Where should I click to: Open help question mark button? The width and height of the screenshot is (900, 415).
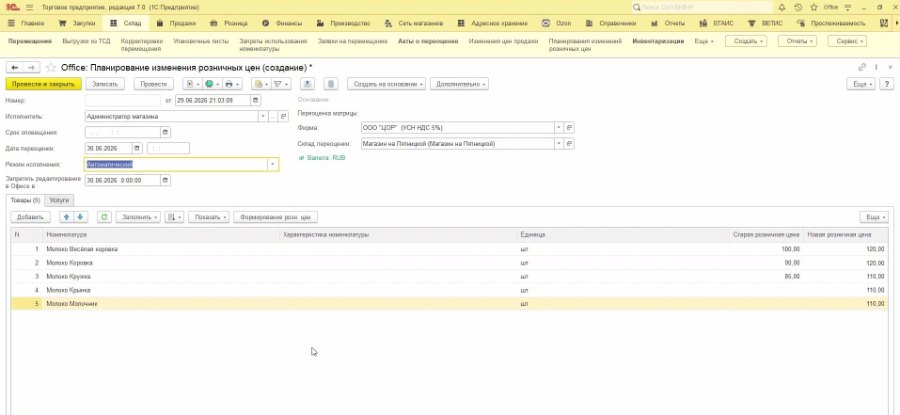[887, 84]
